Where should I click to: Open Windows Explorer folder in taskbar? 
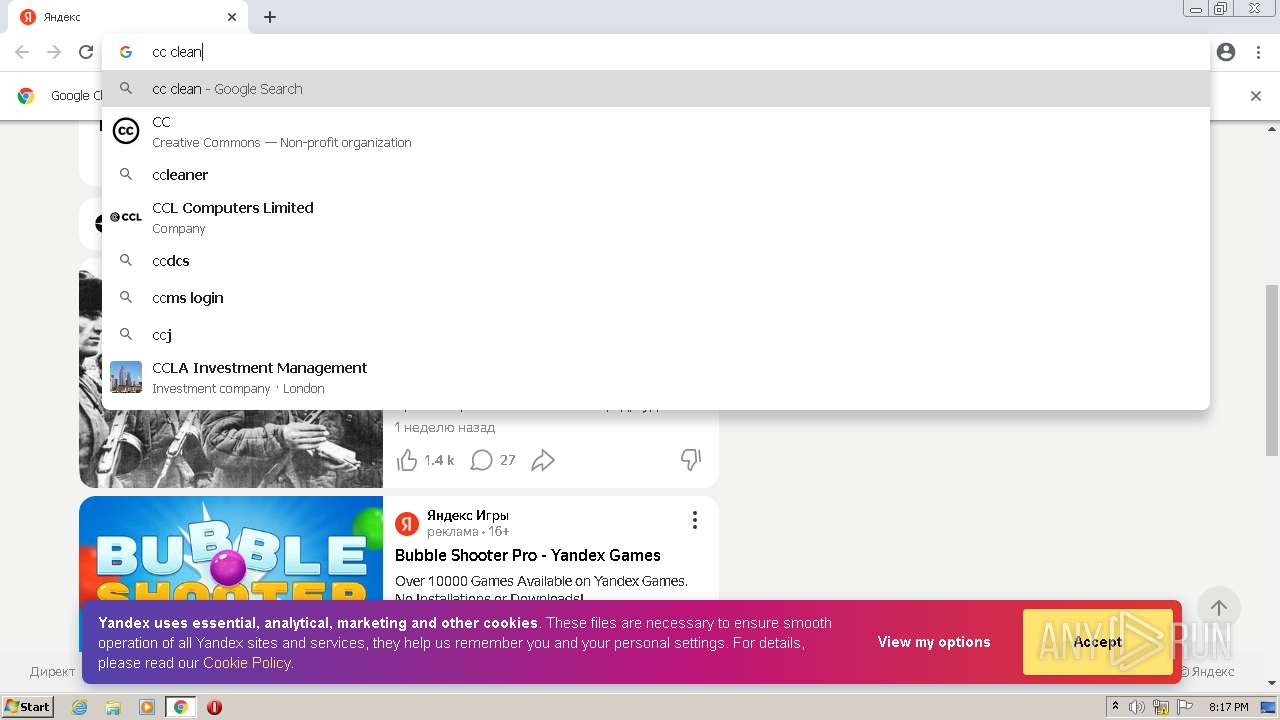[x=113, y=707]
